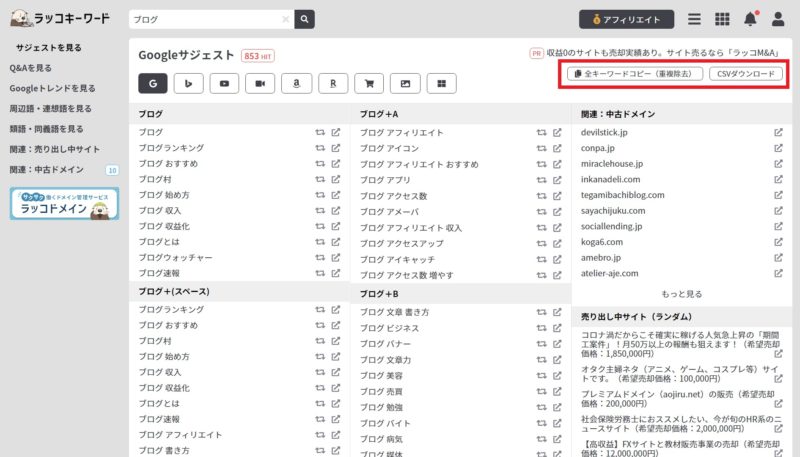Open the user account icon
The height and width of the screenshot is (457, 800).
pyautogui.click(x=778, y=19)
